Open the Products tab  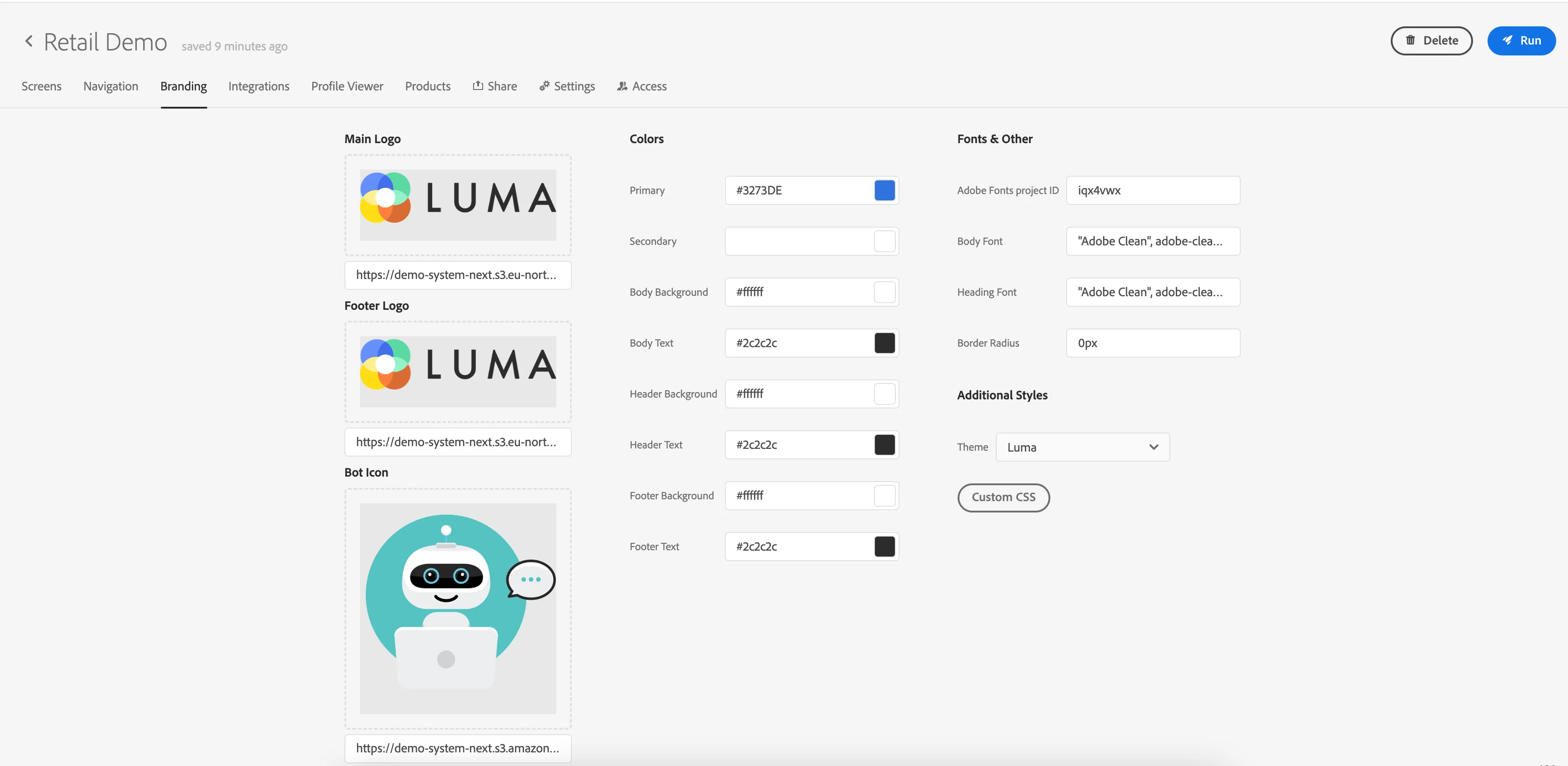point(428,86)
